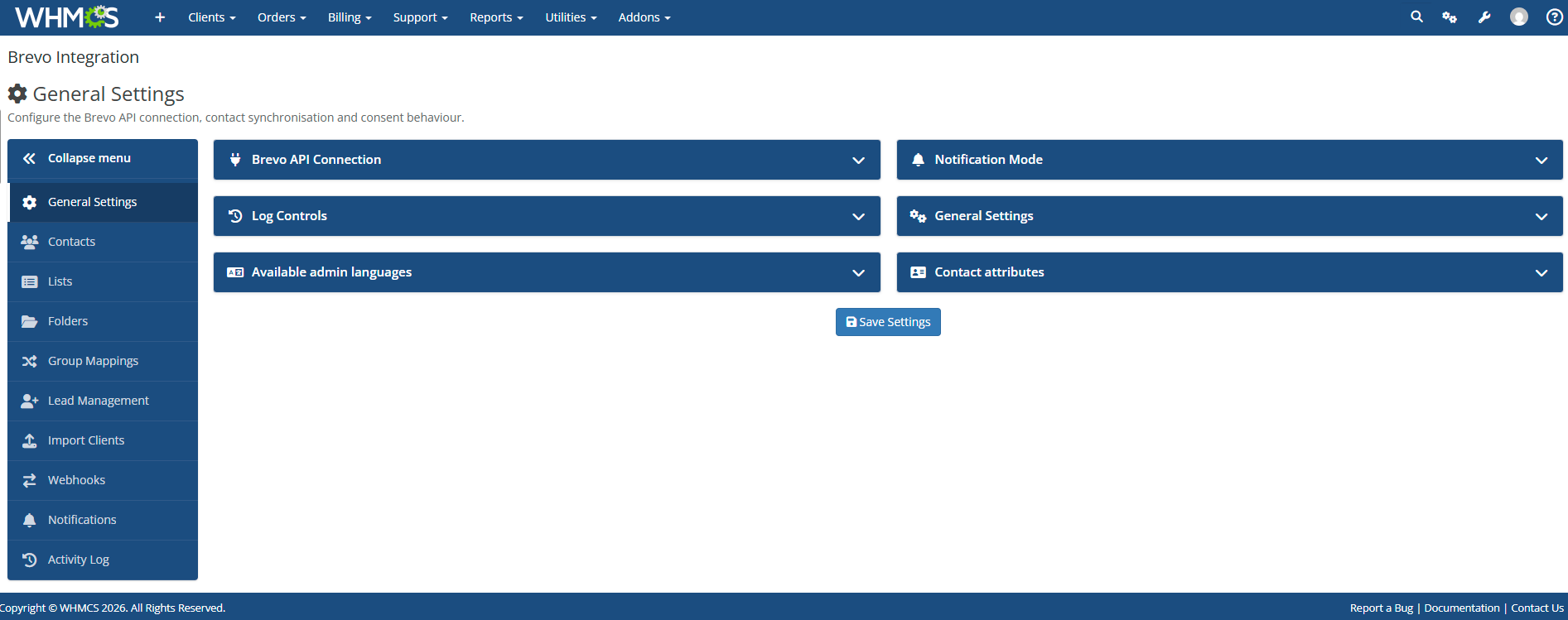Click the plug icon on Brevo API Connection
Image resolution: width=1568 pixels, height=620 pixels.
(235, 160)
